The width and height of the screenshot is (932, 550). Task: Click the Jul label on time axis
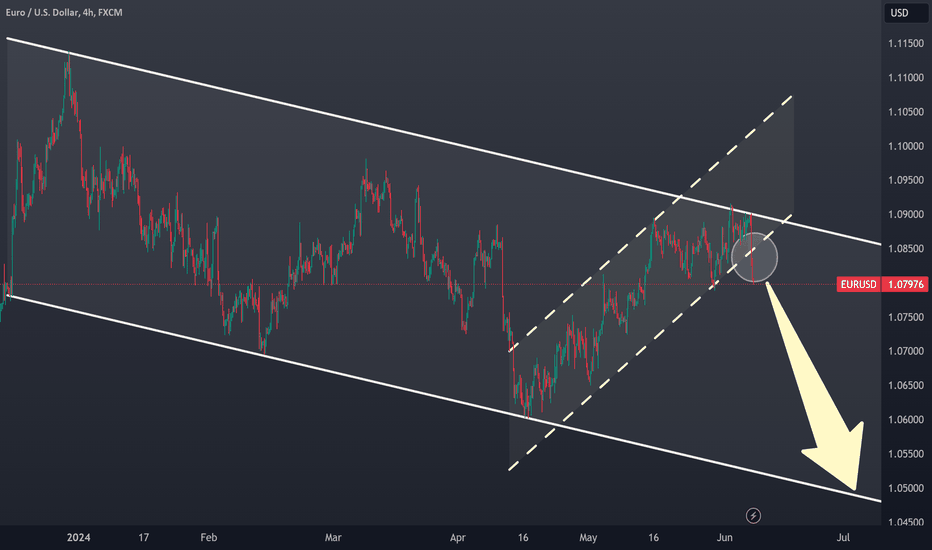click(843, 538)
